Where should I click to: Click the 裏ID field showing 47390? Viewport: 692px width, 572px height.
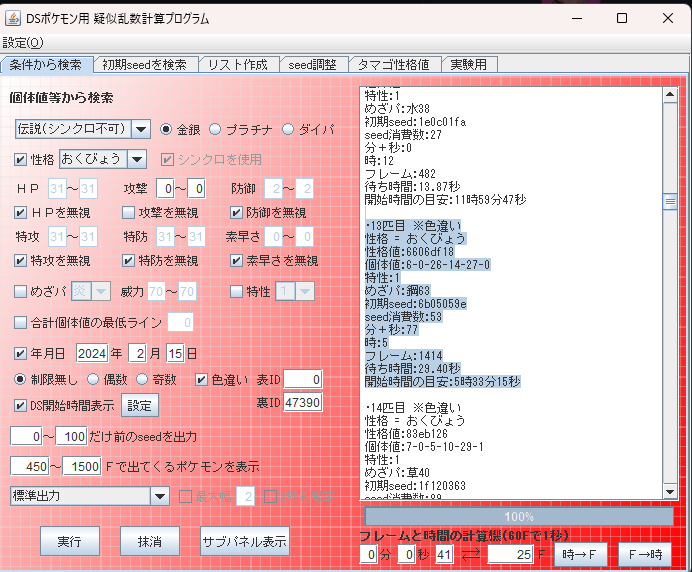coord(303,402)
